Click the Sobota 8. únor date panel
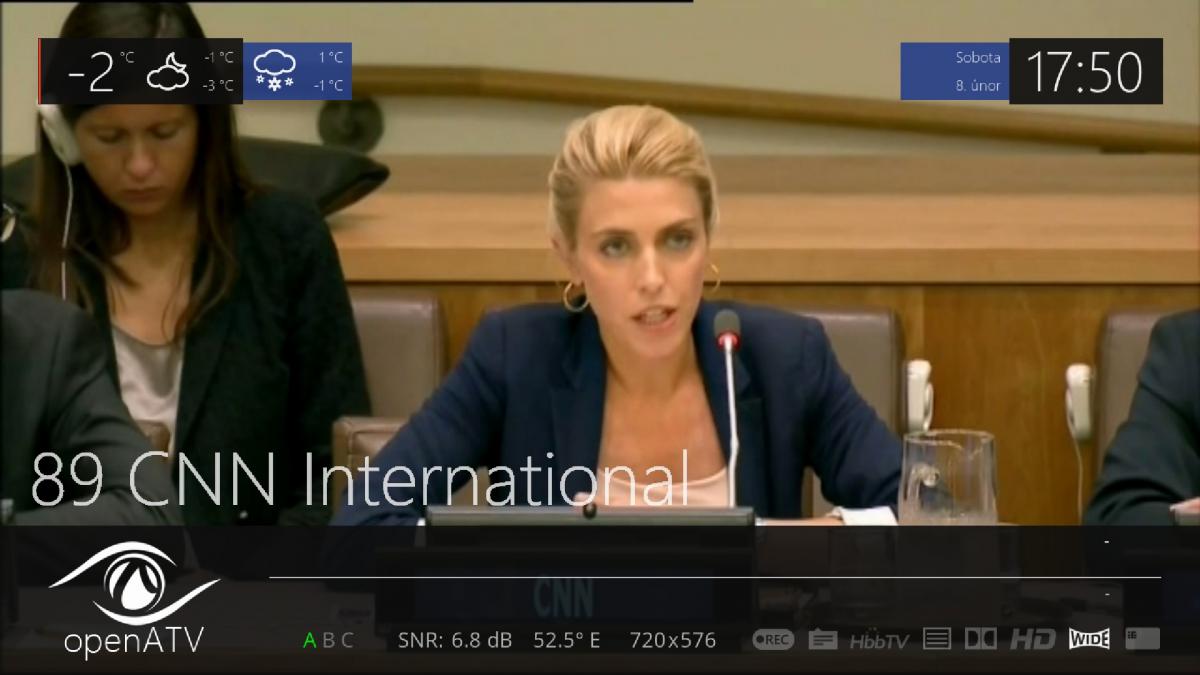 tap(954, 71)
